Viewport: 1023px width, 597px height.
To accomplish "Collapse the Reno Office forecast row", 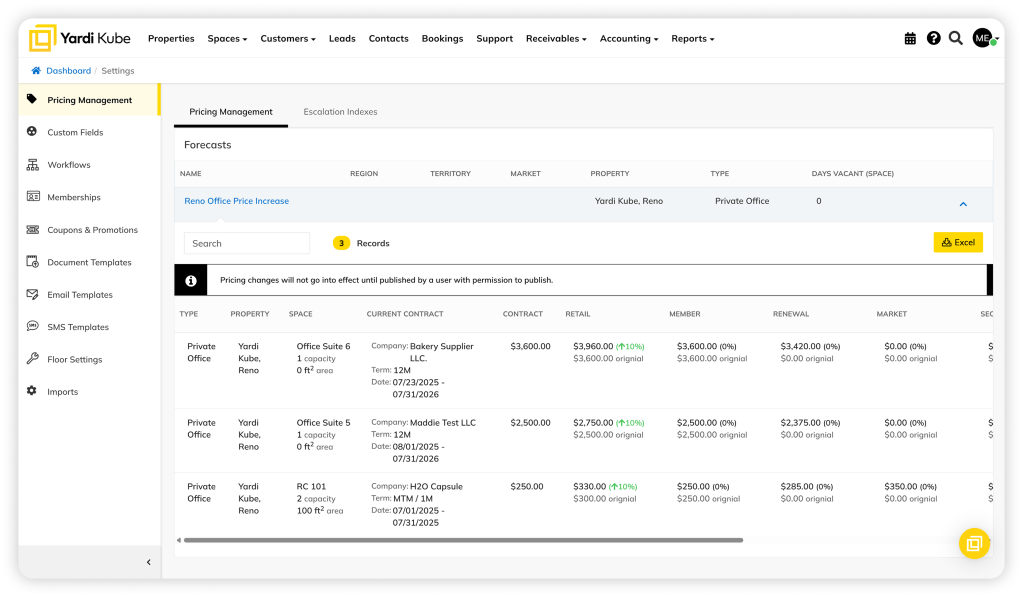I will click(963, 203).
